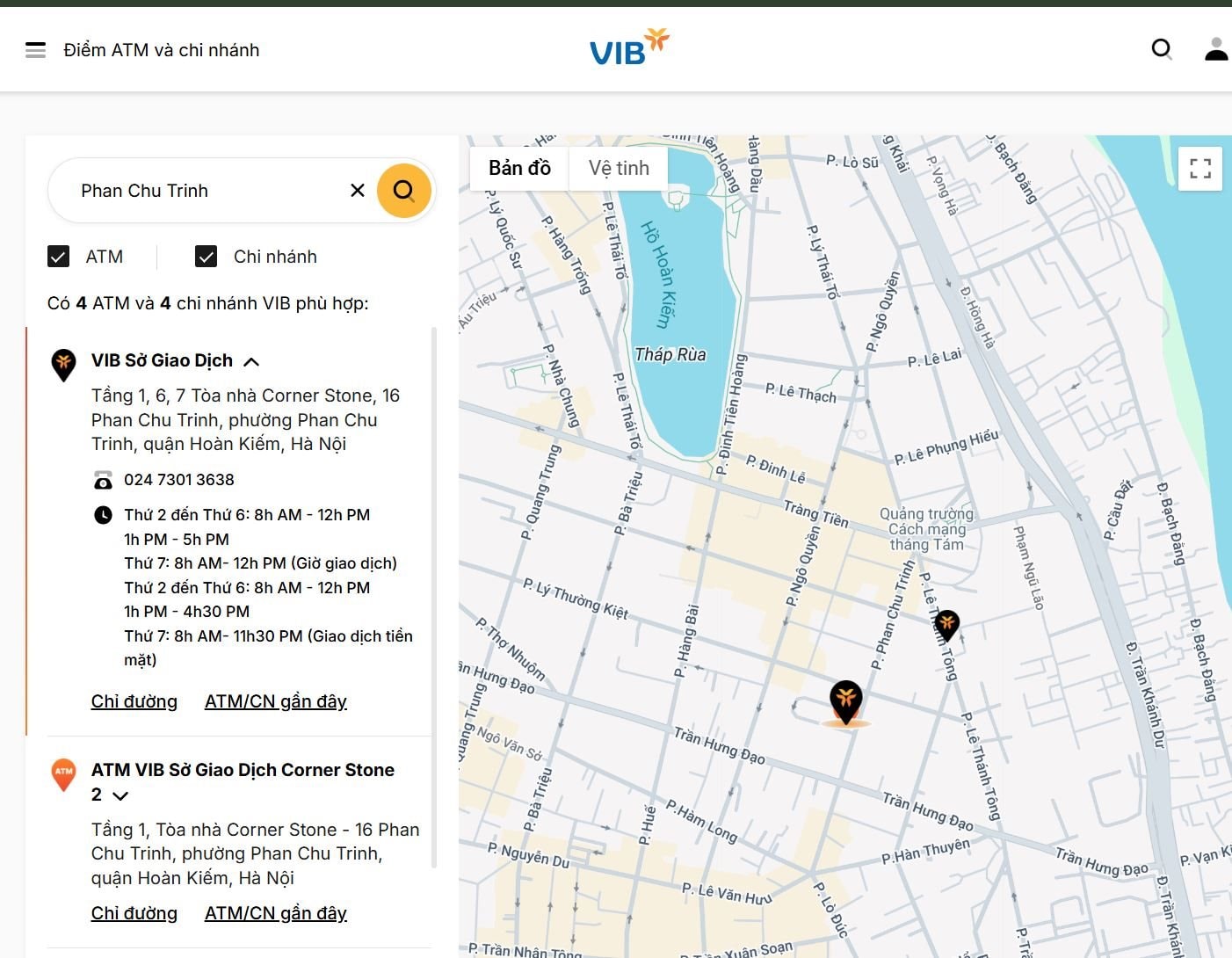Switch to Vệ tinh map view

point(619,168)
